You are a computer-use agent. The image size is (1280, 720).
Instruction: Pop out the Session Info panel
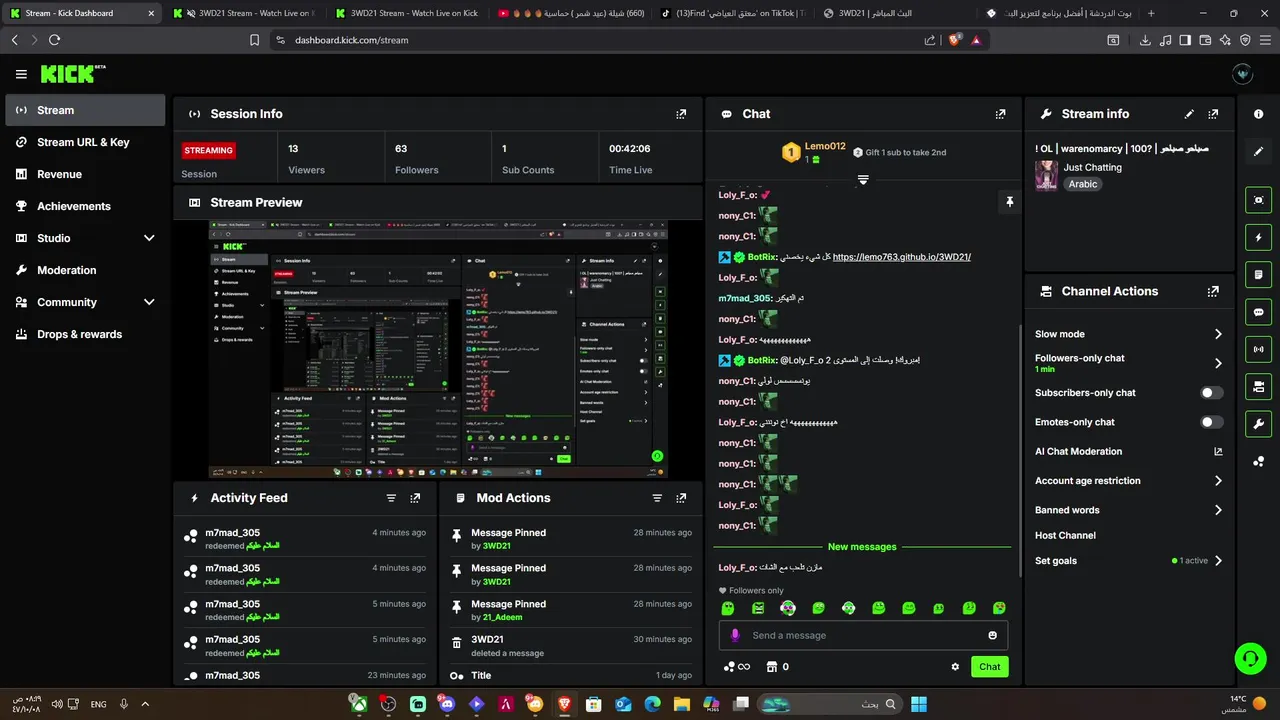pyautogui.click(x=681, y=114)
